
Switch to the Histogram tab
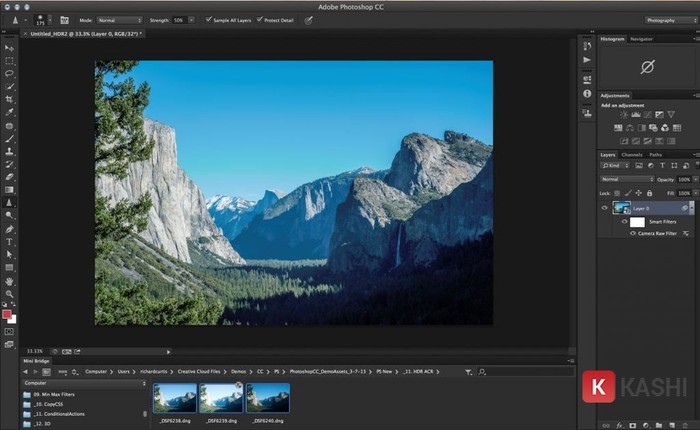tap(612, 39)
